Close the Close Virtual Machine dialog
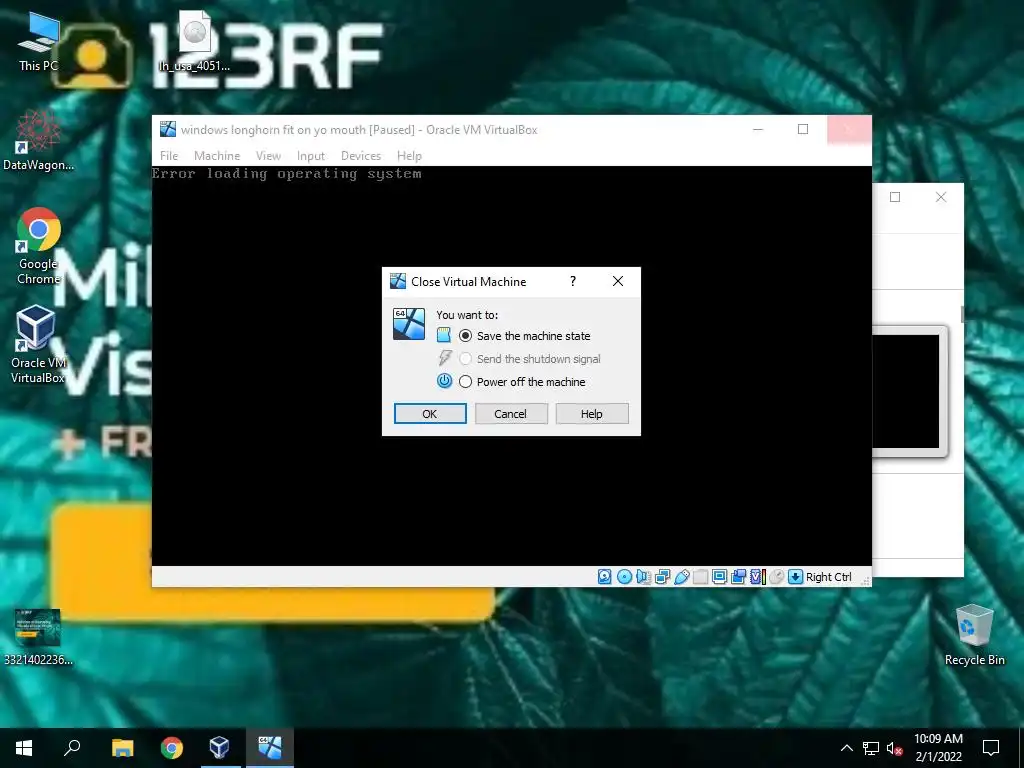Viewport: 1024px width, 768px height. pyautogui.click(x=618, y=281)
